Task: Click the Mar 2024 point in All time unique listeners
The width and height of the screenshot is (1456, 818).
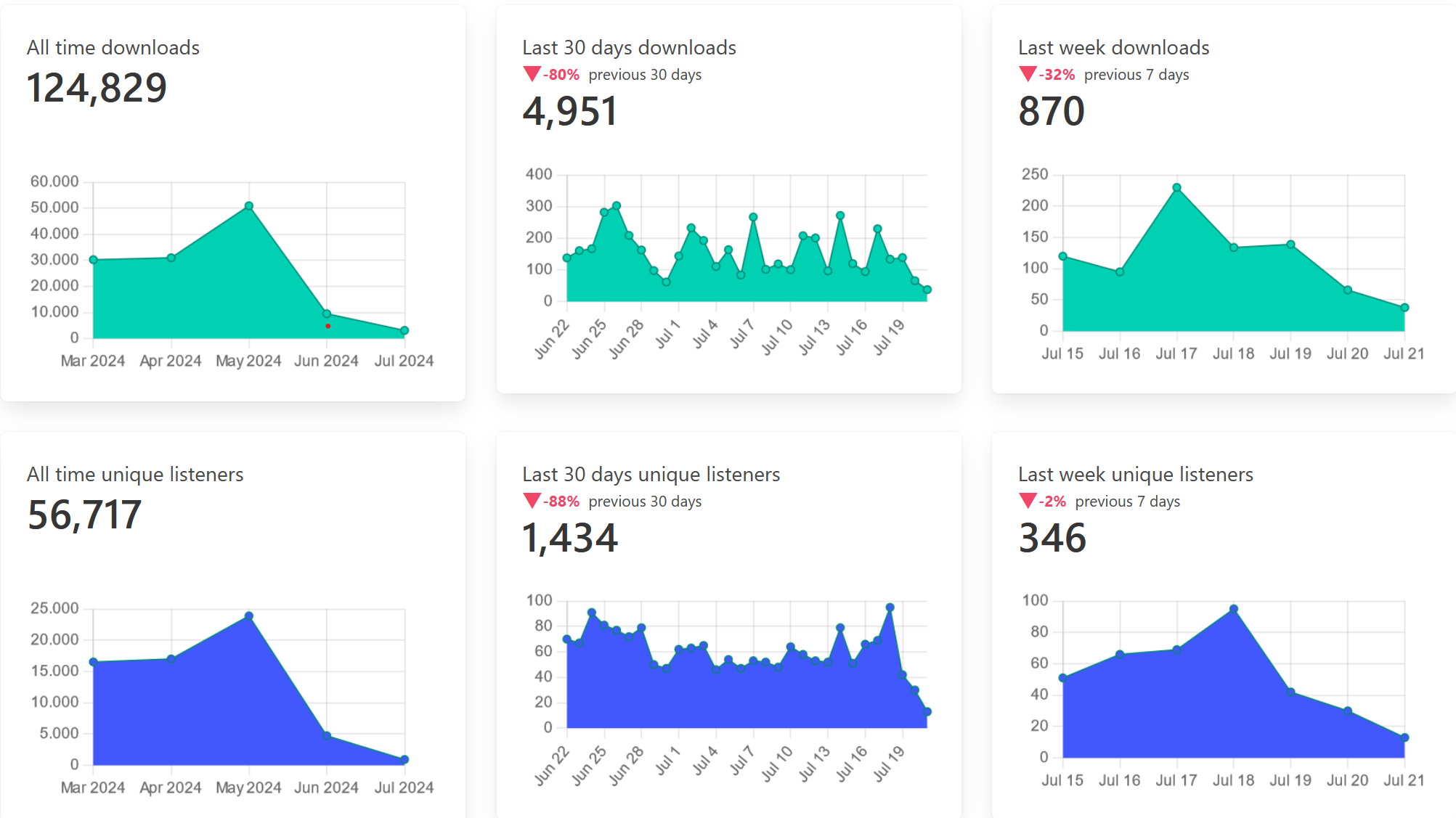Action: point(93,662)
